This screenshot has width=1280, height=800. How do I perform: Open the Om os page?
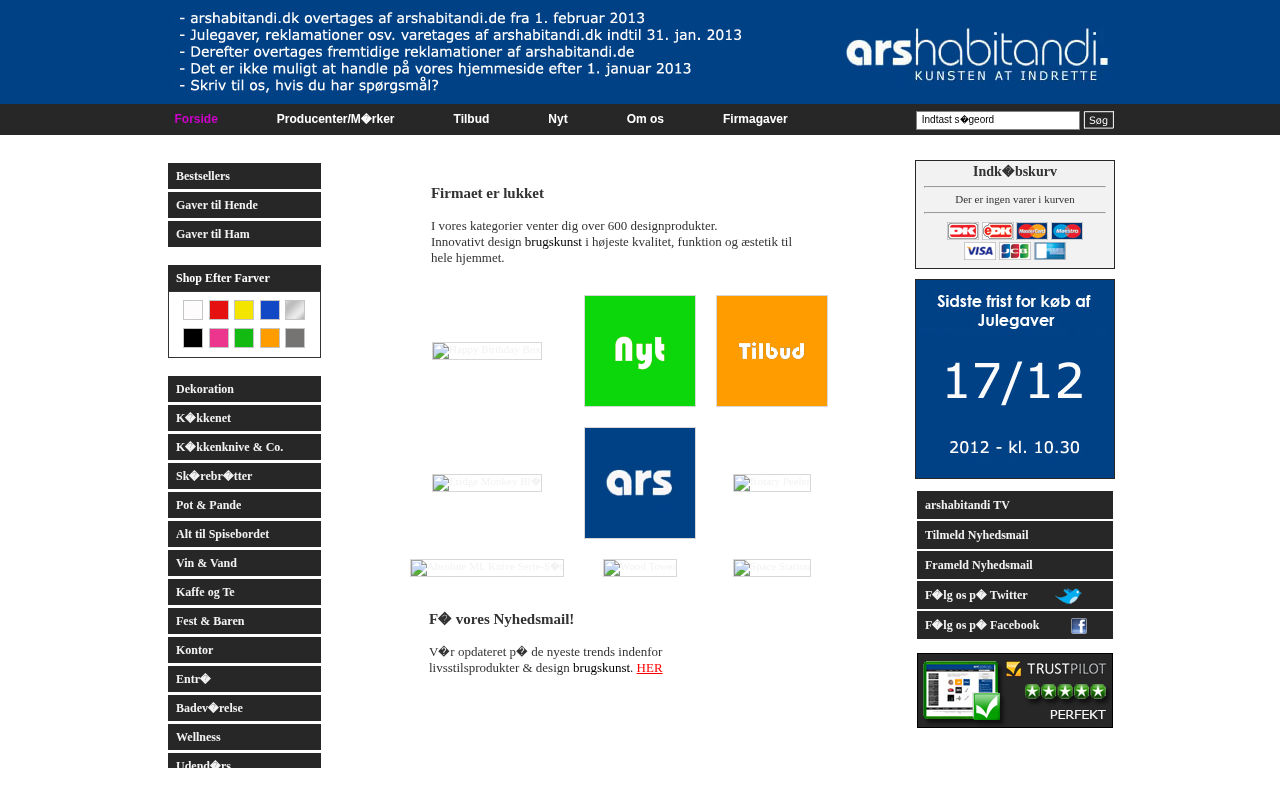tap(645, 119)
